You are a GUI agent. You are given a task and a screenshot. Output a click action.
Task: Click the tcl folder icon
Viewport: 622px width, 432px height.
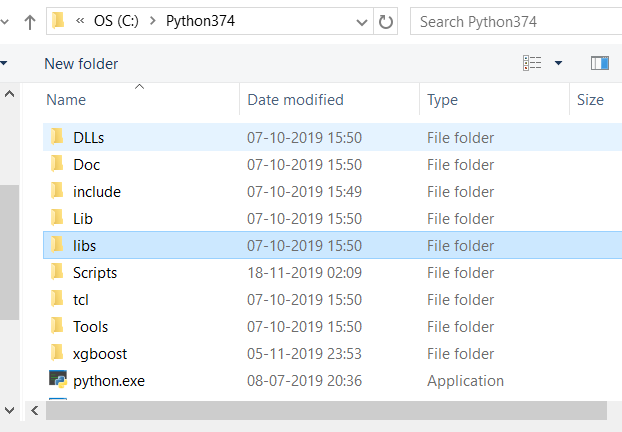pyautogui.click(x=57, y=298)
